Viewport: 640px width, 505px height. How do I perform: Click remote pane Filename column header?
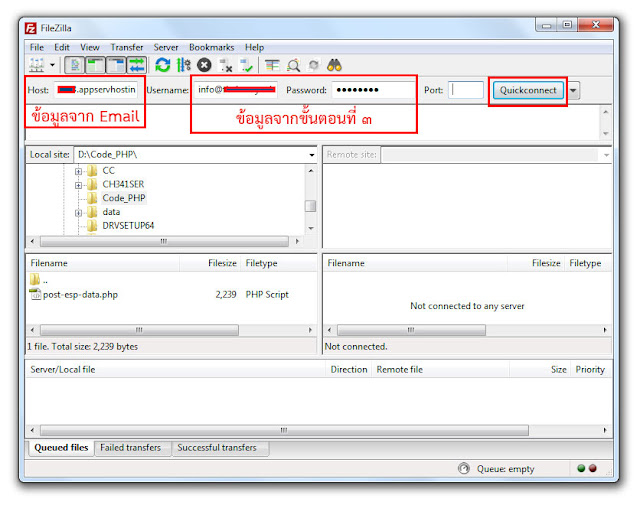coord(416,263)
